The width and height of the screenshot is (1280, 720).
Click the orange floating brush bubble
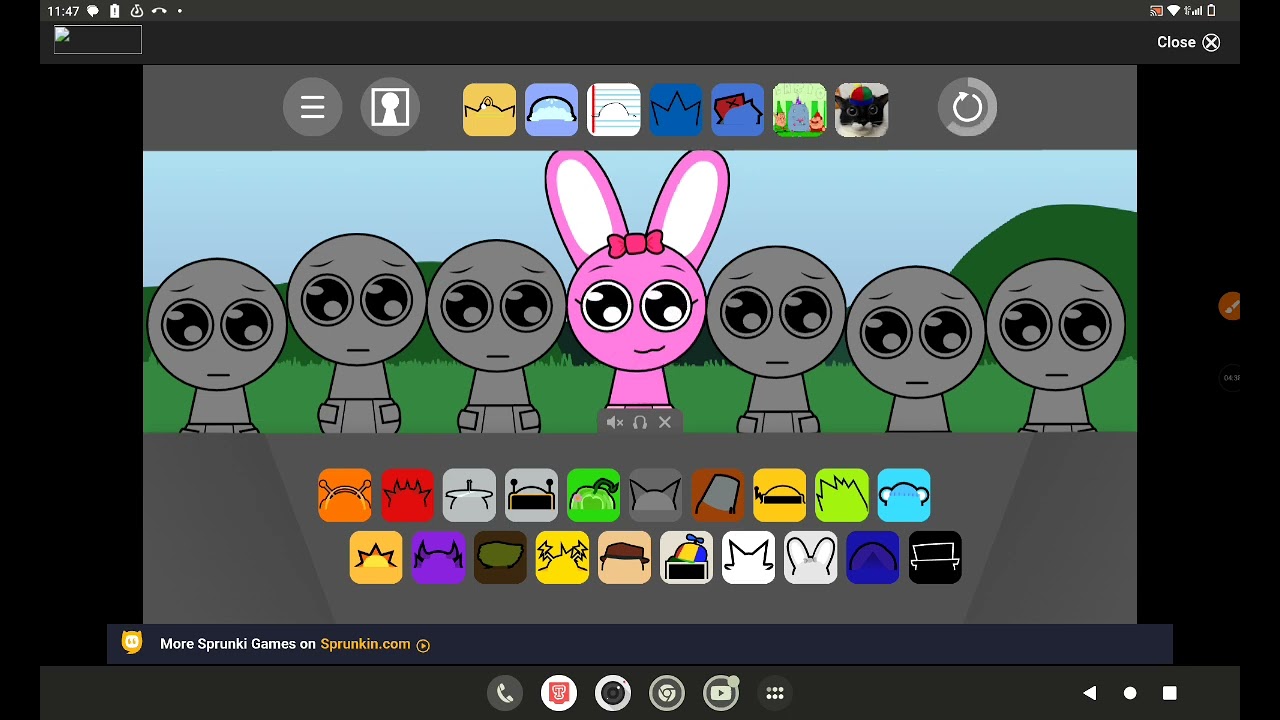point(1230,307)
